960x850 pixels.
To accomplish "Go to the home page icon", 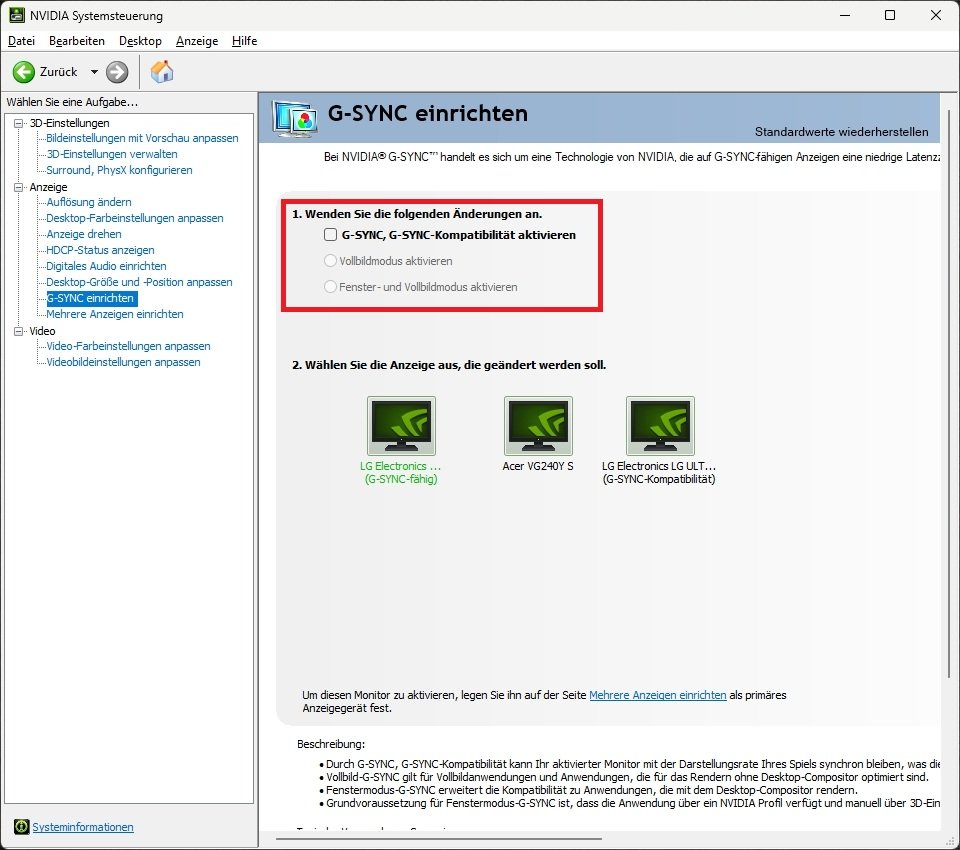I will 162,72.
